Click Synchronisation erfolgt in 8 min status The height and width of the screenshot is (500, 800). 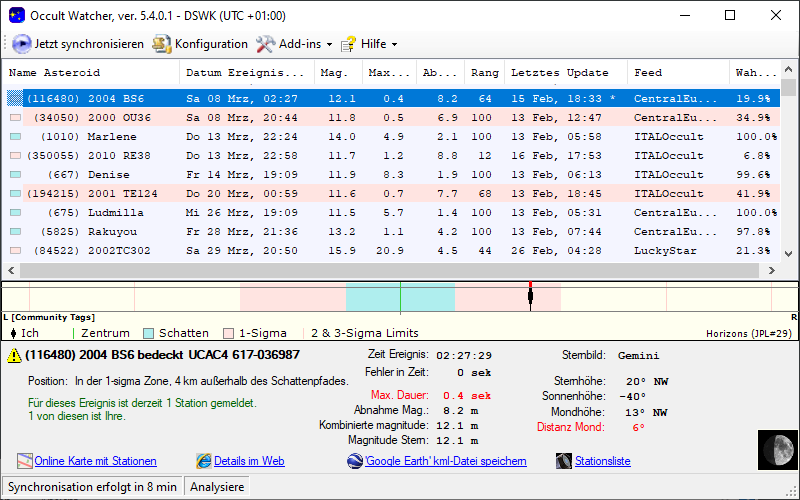click(92, 487)
